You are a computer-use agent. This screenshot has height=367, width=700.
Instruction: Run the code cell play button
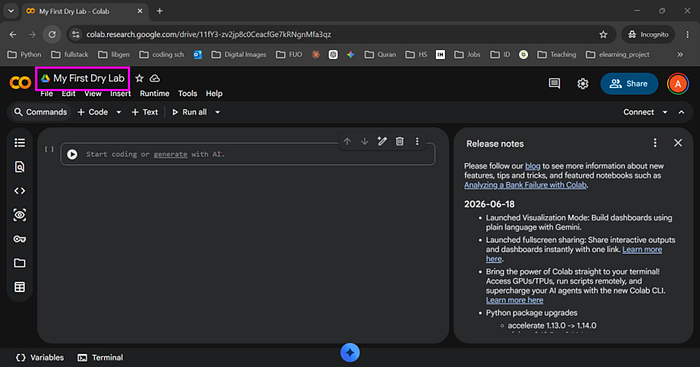(72, 154)
